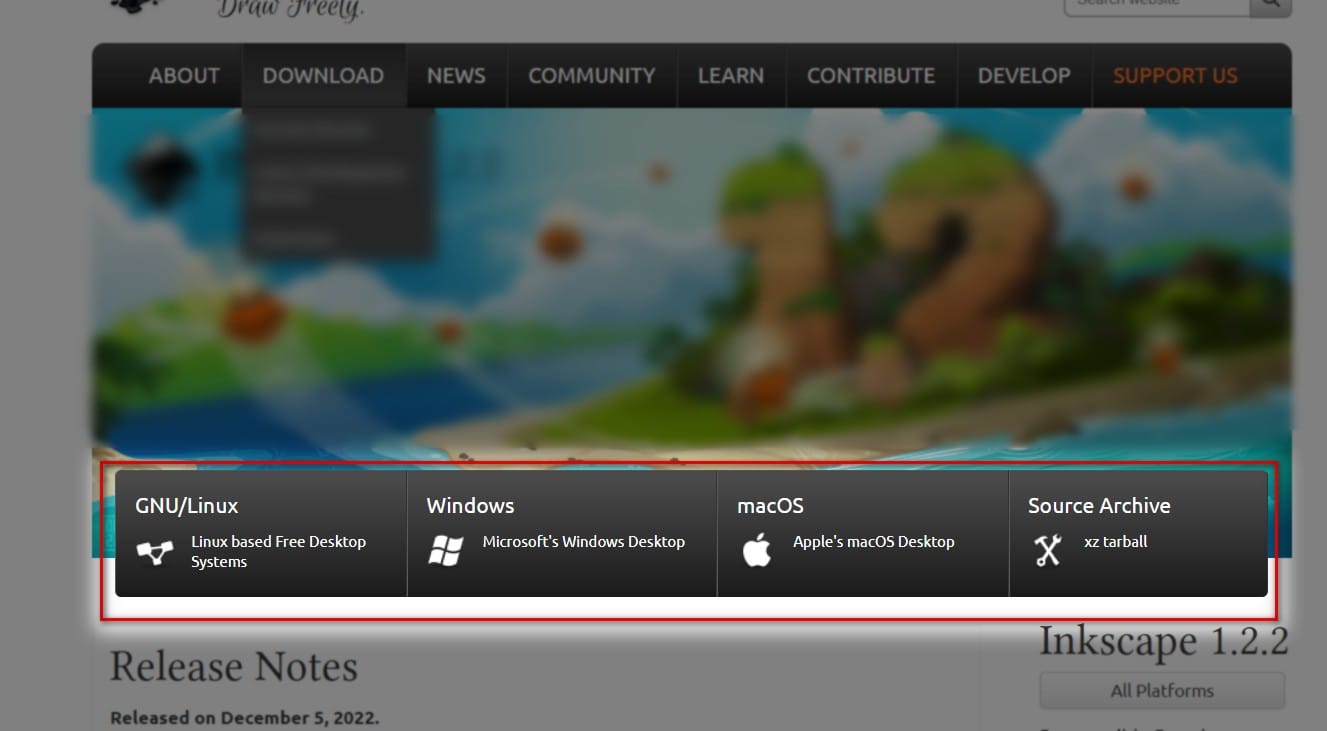The height and width of the screenshot is (731, 1327).
Task: Open the Community menu
Action: click(592, 76)
